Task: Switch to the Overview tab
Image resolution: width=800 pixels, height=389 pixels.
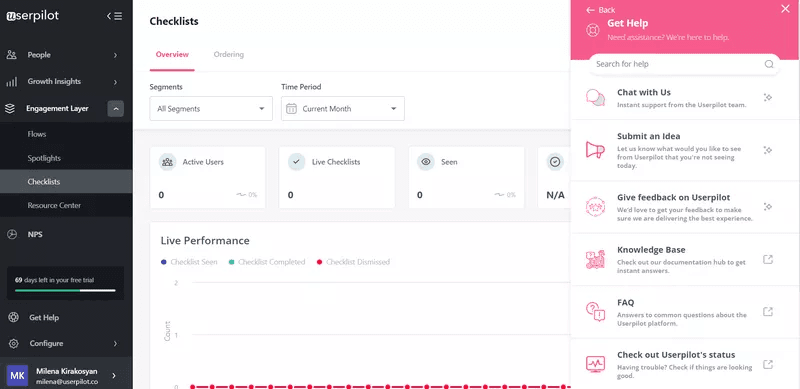Action: coord(172,55)
